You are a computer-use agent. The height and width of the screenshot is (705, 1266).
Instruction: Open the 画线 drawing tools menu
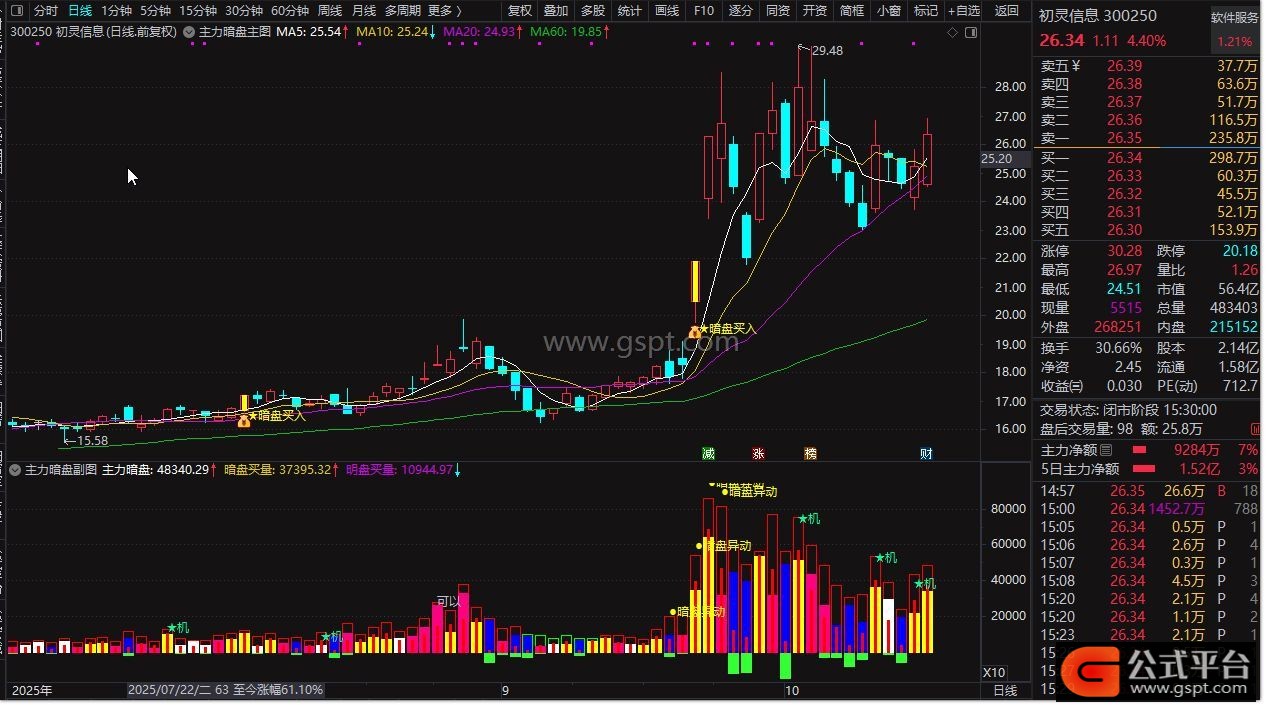[667, 11]
